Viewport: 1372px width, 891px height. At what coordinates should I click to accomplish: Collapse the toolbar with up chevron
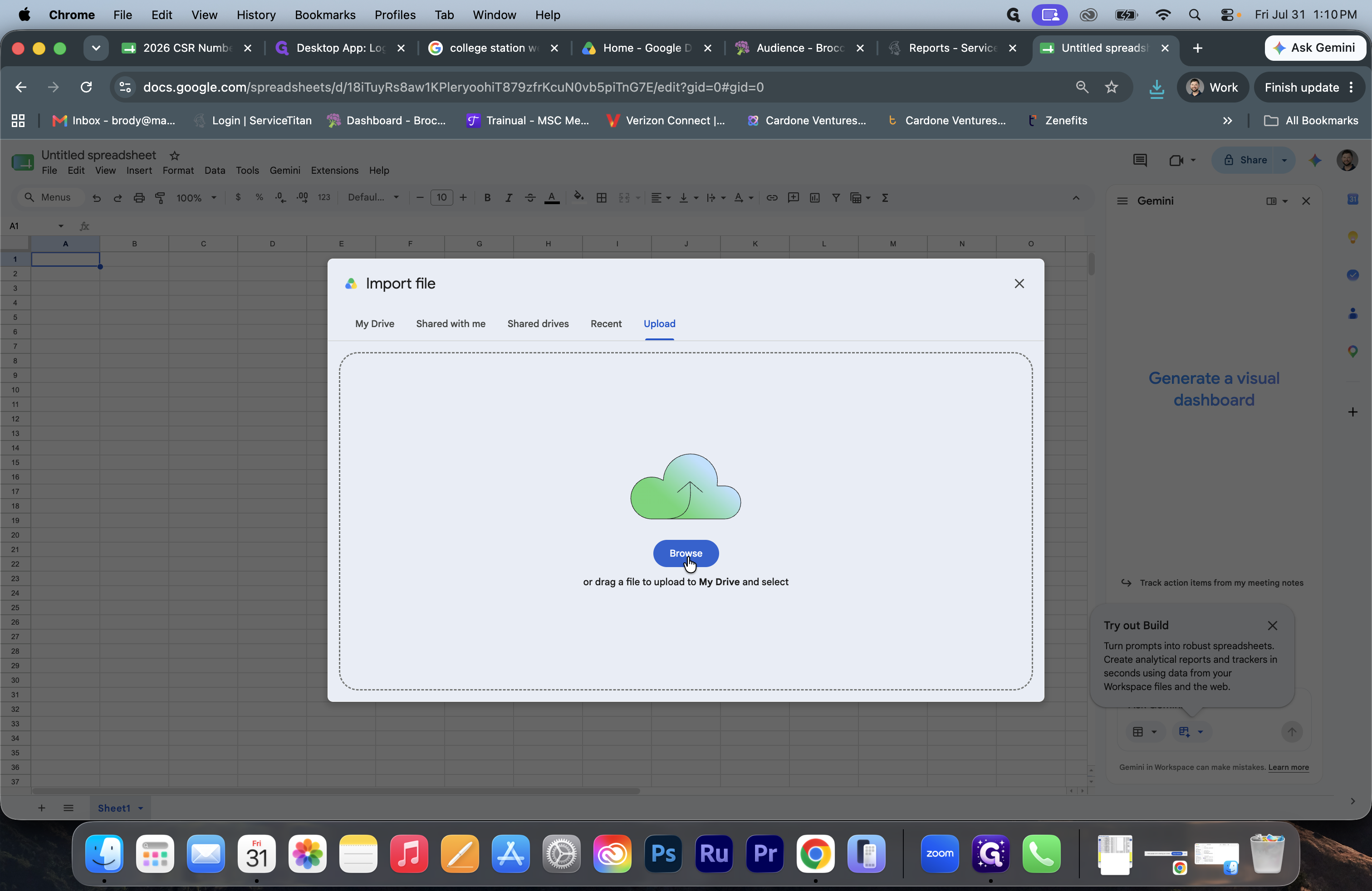pyautogui.click(x=1076, y=198)
